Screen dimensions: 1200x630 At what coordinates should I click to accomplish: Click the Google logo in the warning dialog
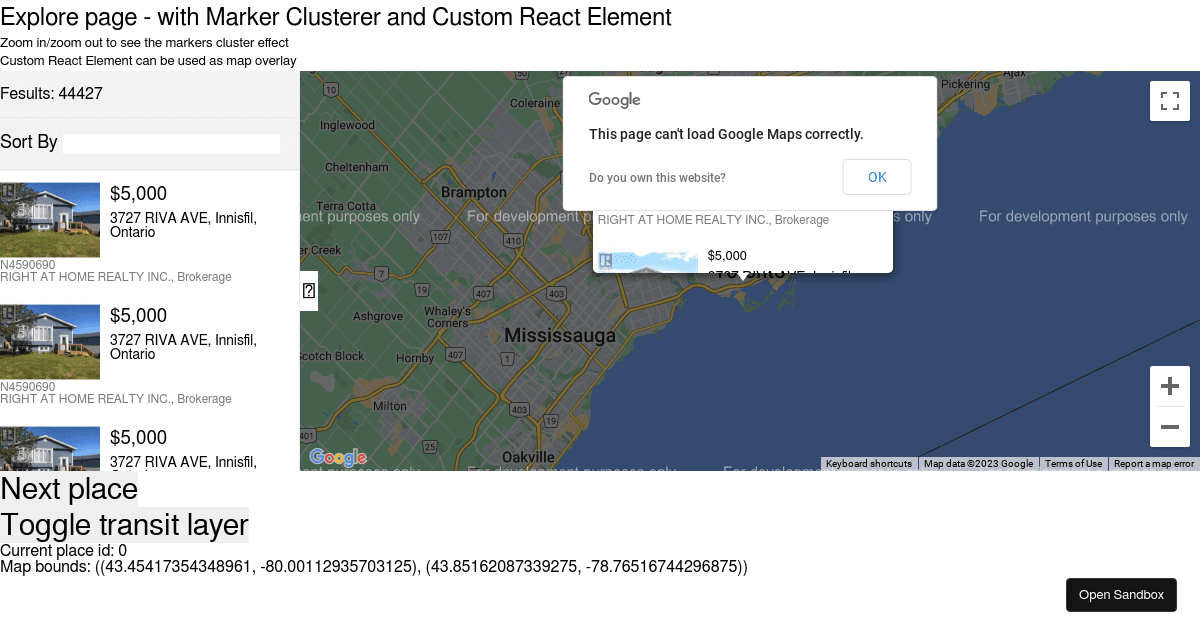coord(613,99)
